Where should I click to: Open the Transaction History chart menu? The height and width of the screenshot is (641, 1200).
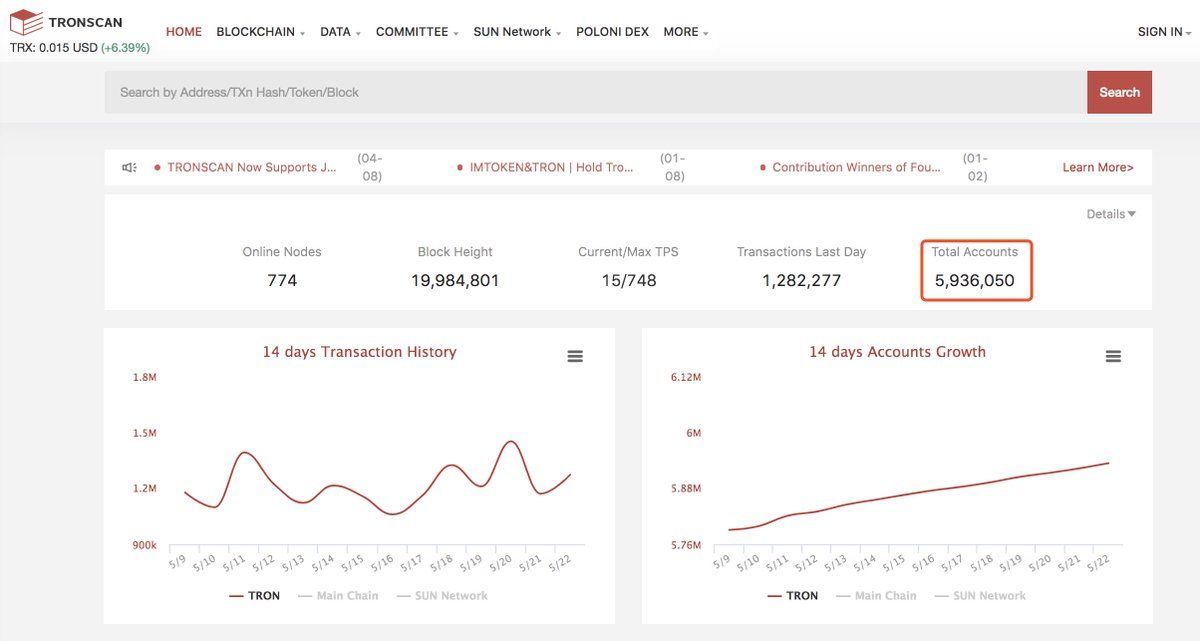(x=575, y=355)
